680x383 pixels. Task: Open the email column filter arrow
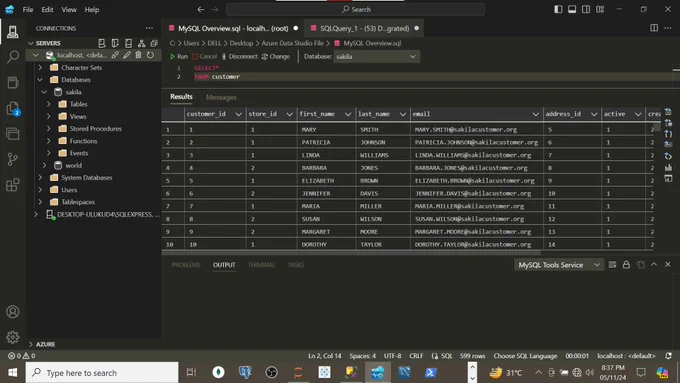point(536,114)
